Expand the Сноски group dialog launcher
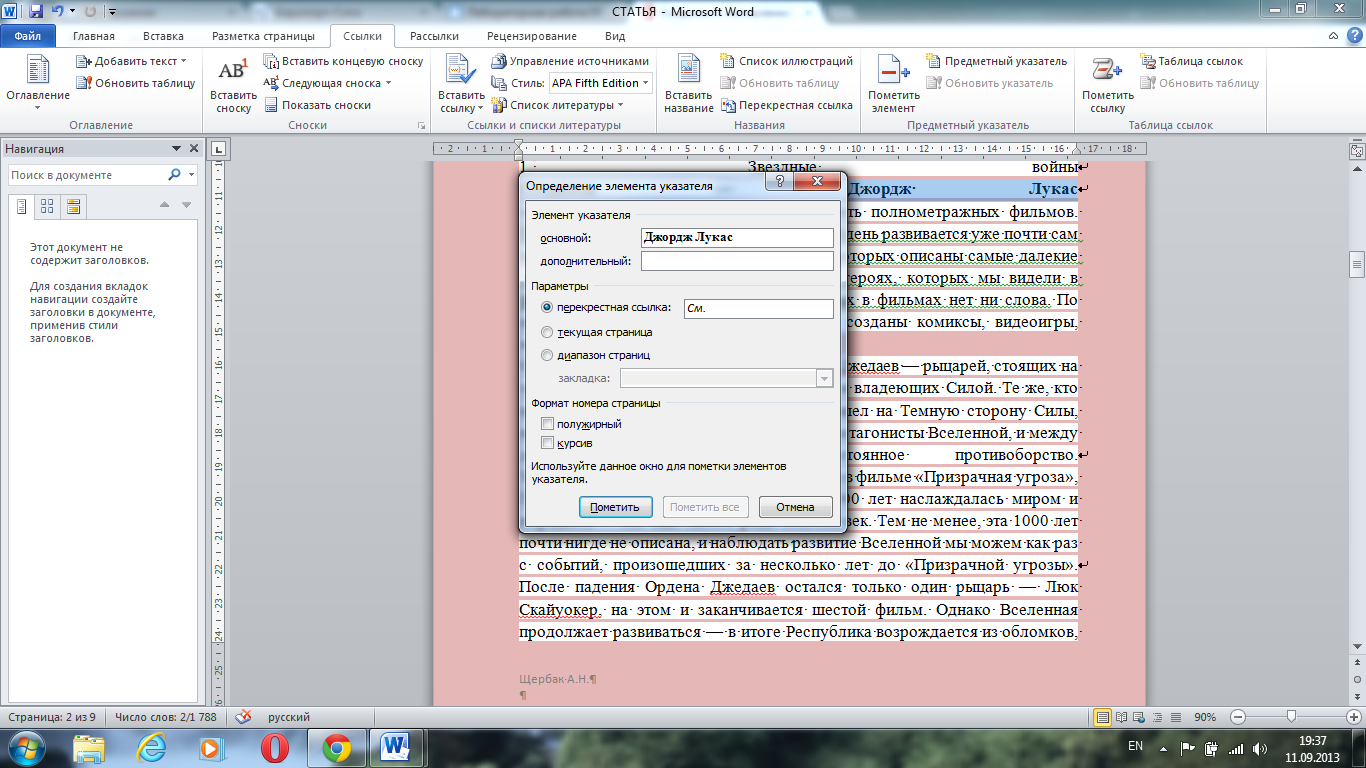This screenshot has width=1366, height=768. (421, 126)
